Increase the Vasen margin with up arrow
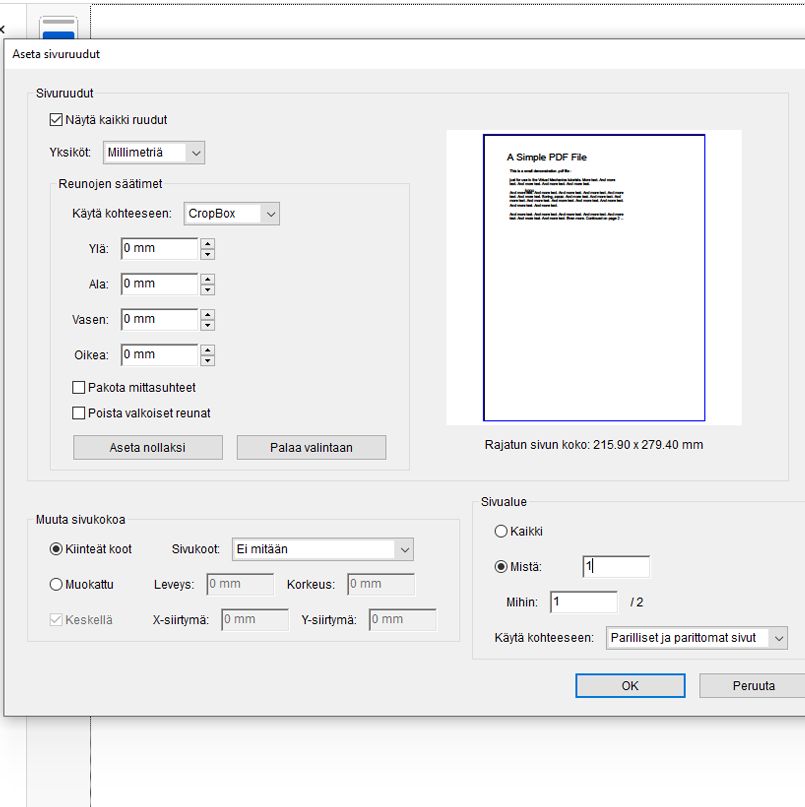The height and width of the screenshot is (807, 805). pyautogui.click(x=207, y=314)
